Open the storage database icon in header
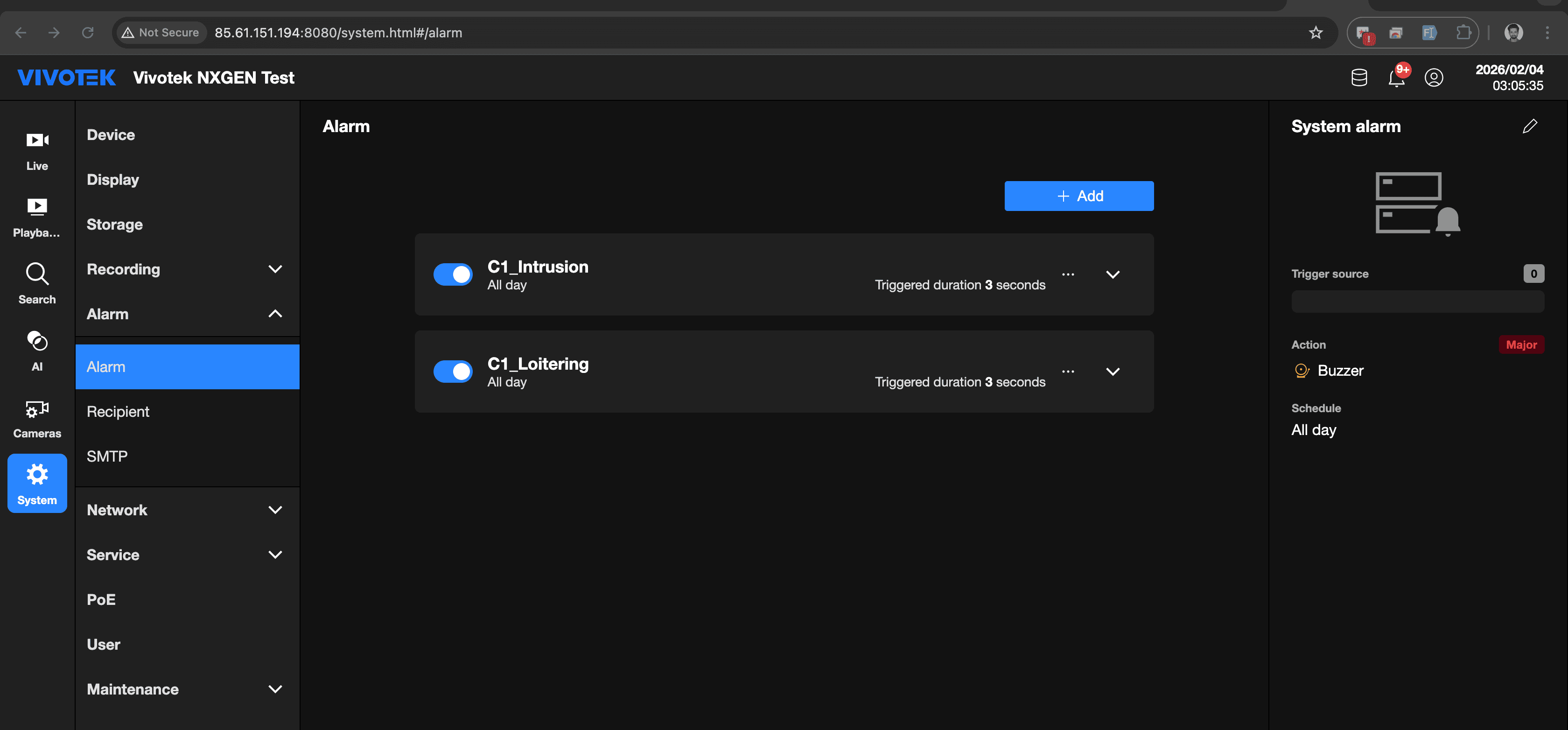The width and height of the screenshot is (1568, 730). 1358,78
